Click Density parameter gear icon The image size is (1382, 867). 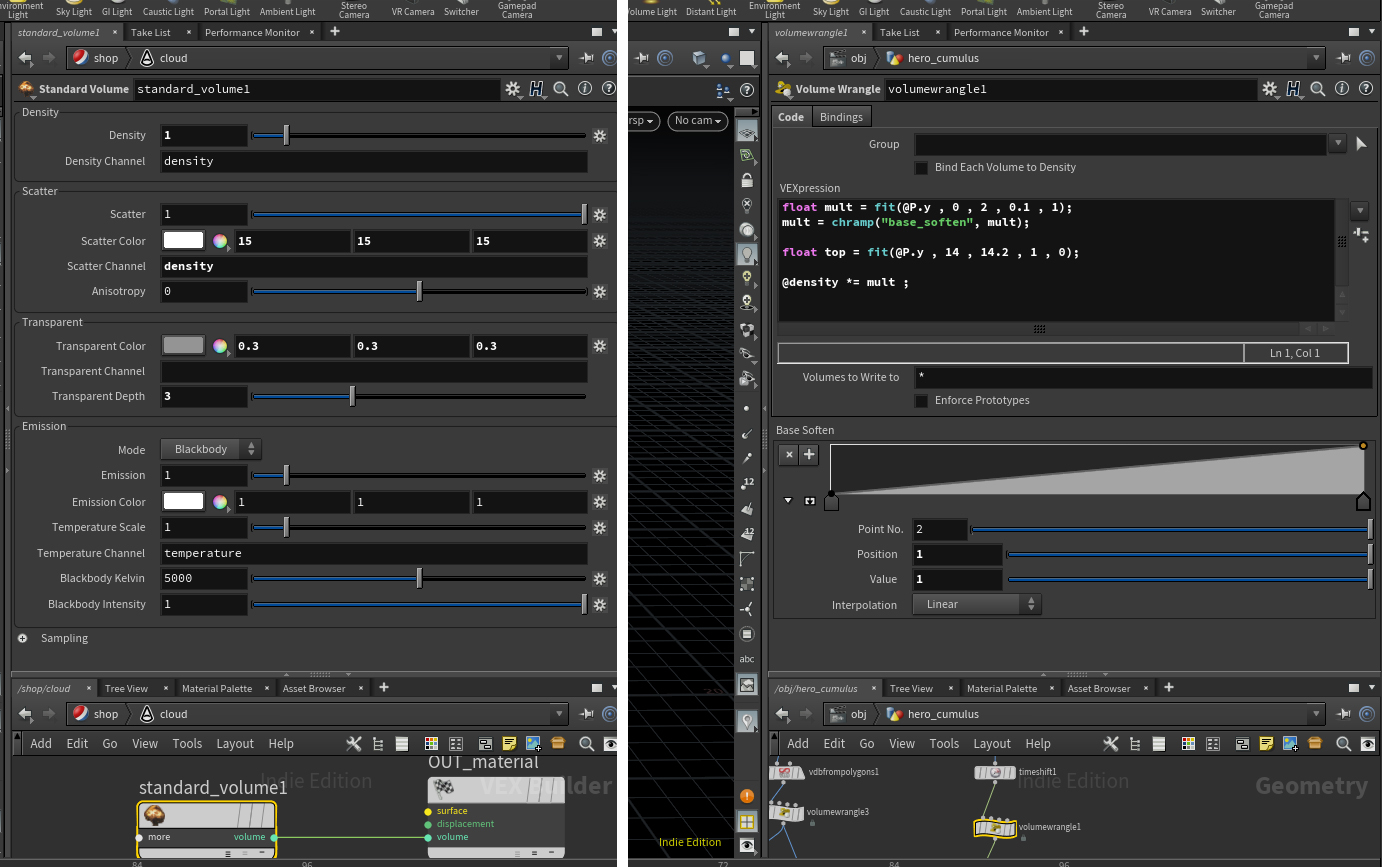(600, 135)
